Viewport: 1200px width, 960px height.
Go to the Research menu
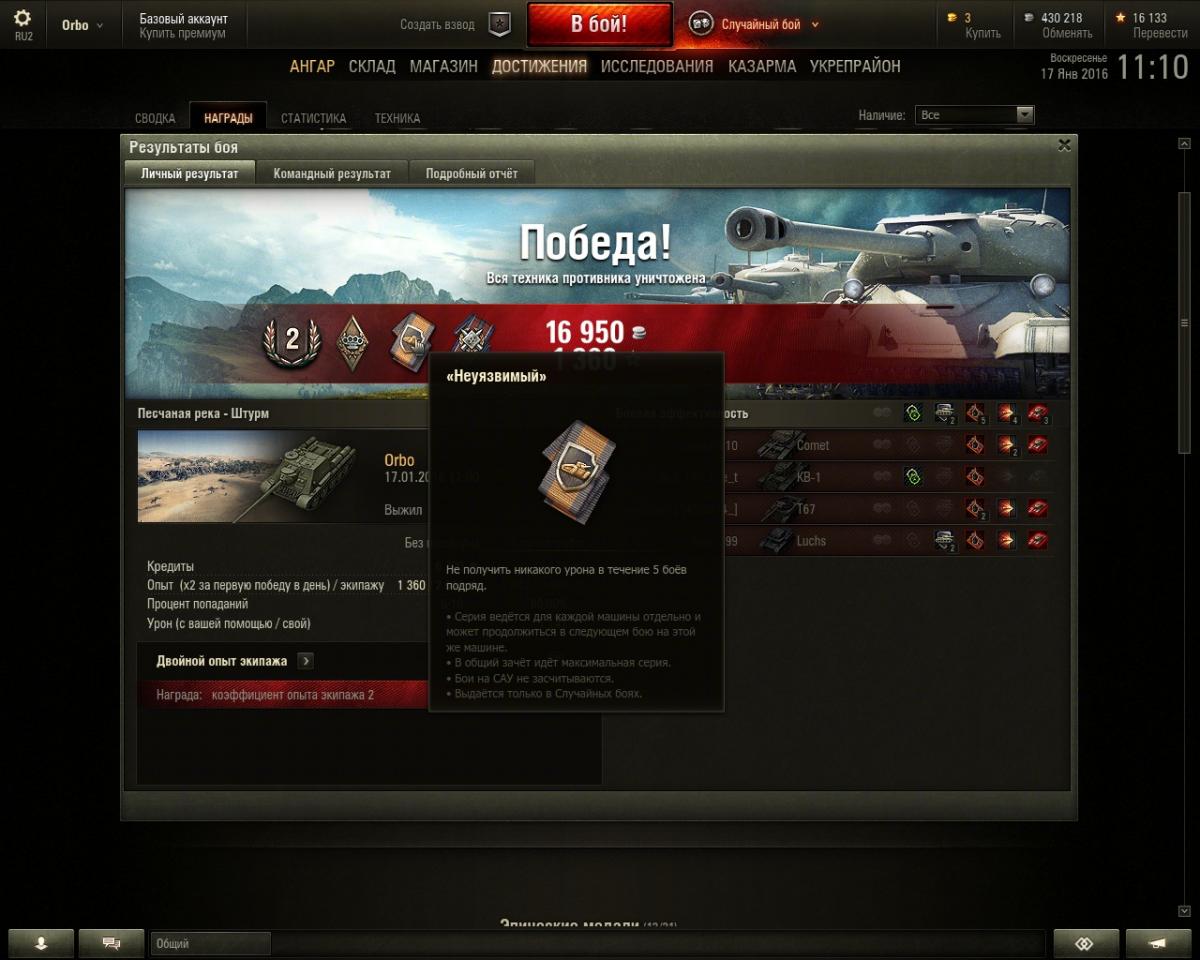tap(657, 66)
